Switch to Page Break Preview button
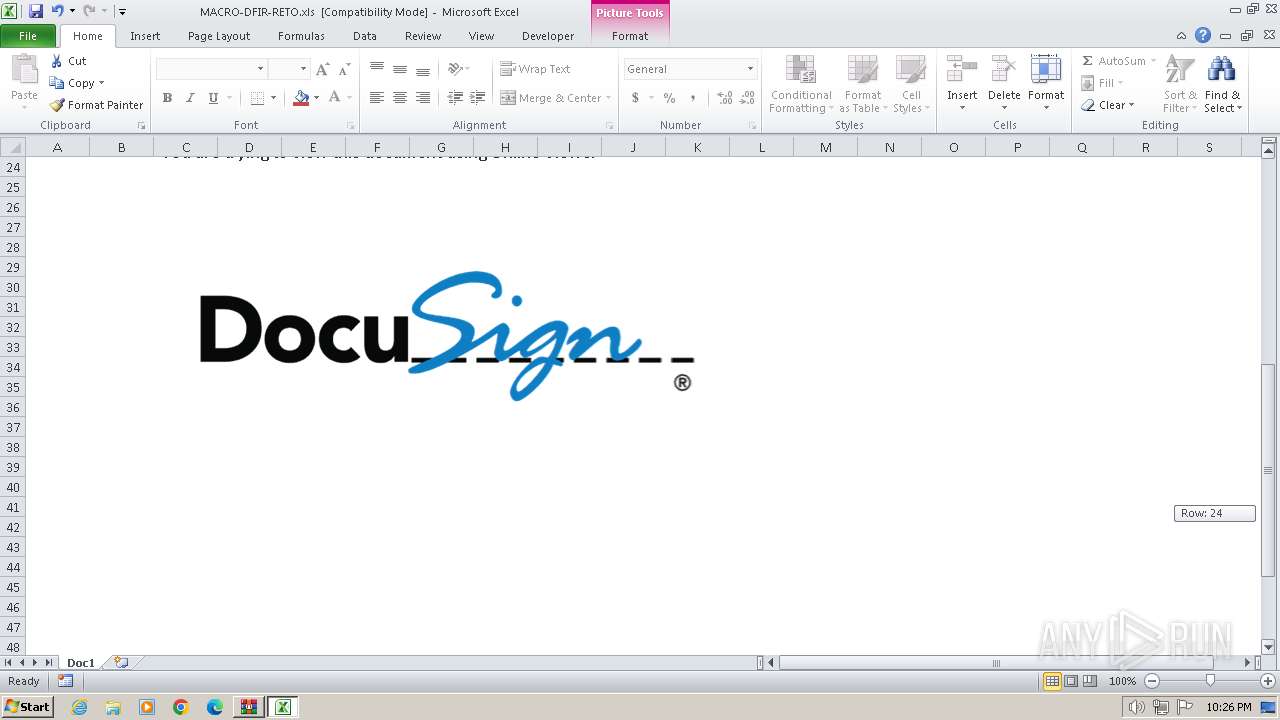The image size is (1280, 720). (1089, 681)
